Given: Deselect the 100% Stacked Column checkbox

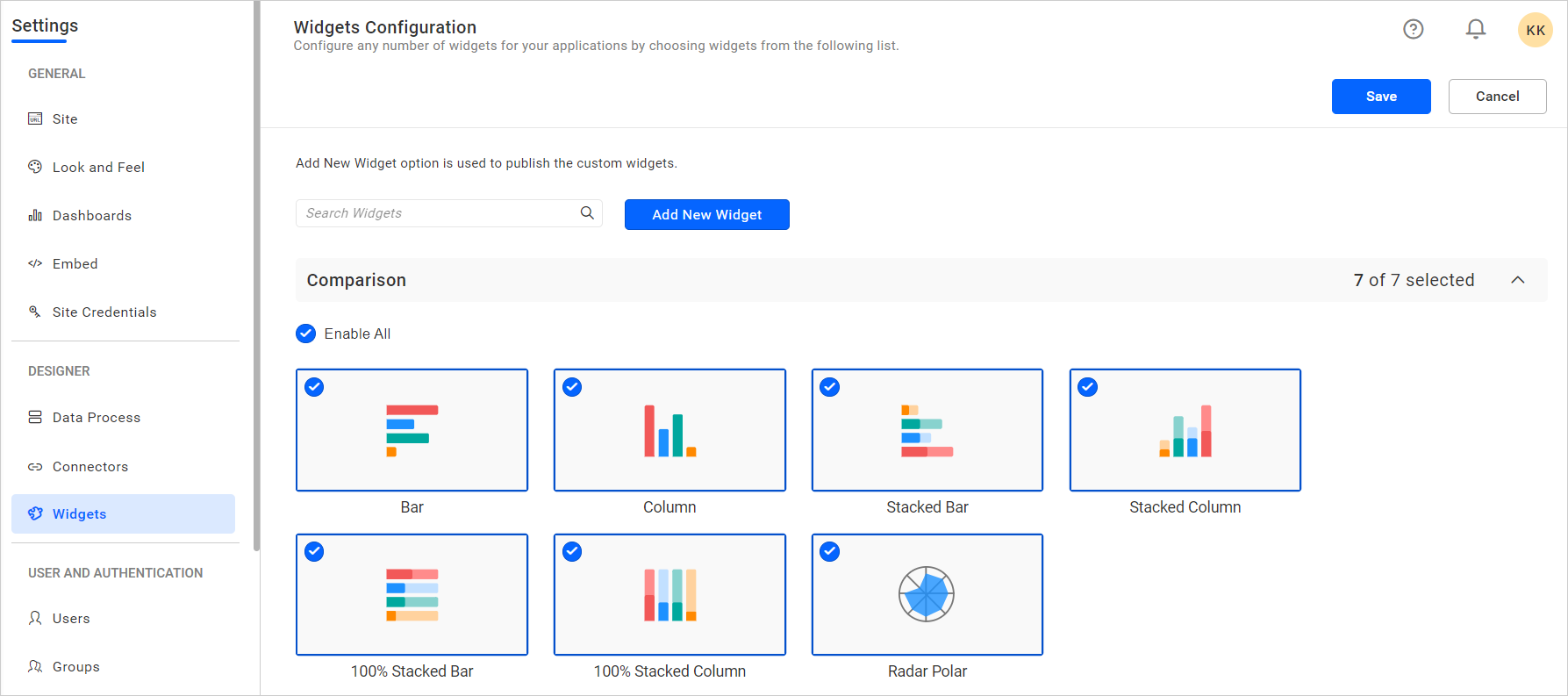Looking at the screenshot, I should click(x=572, y=551).
